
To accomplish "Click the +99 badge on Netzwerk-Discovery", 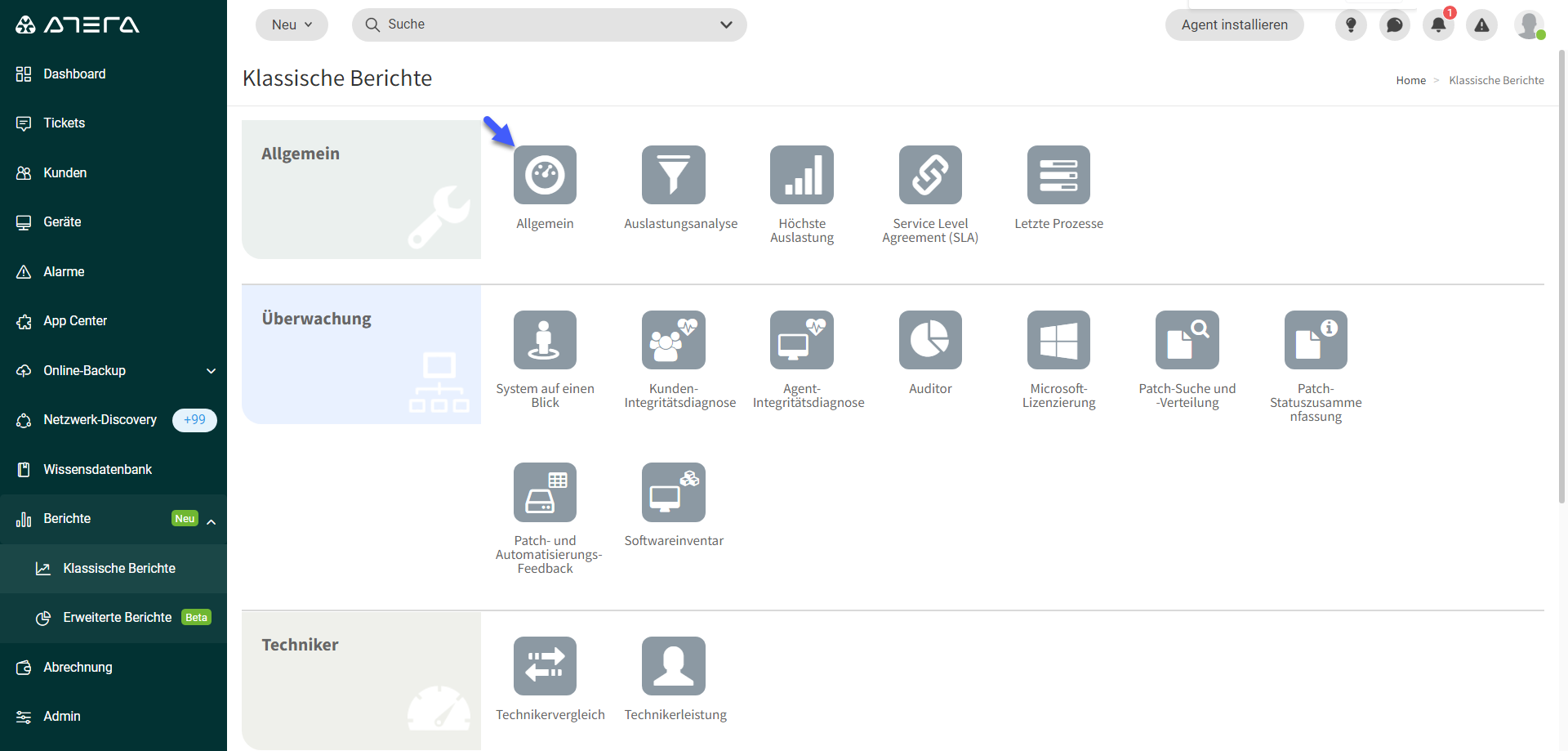I will tap(194, 420).
